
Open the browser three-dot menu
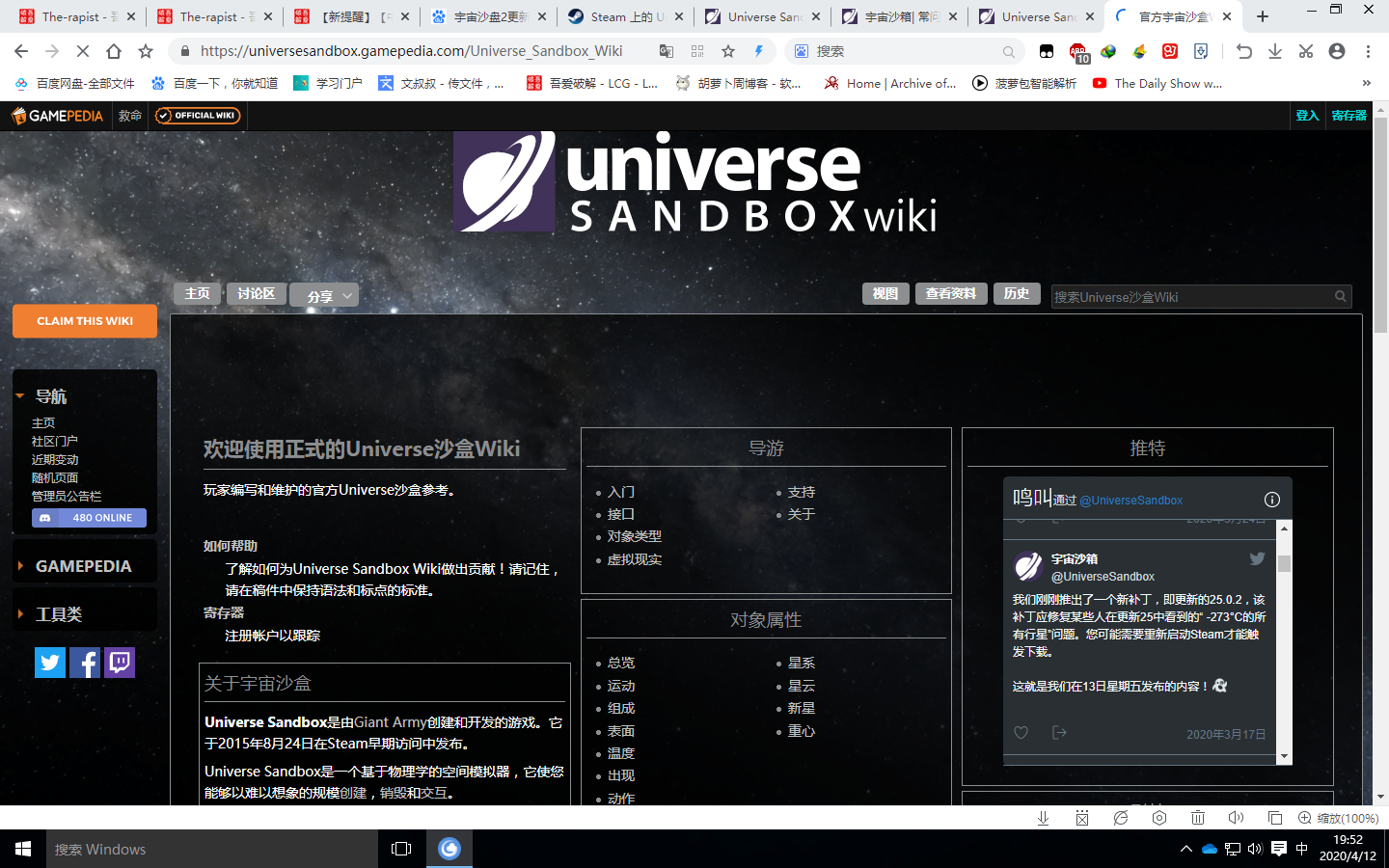(x=1368, y=51)
